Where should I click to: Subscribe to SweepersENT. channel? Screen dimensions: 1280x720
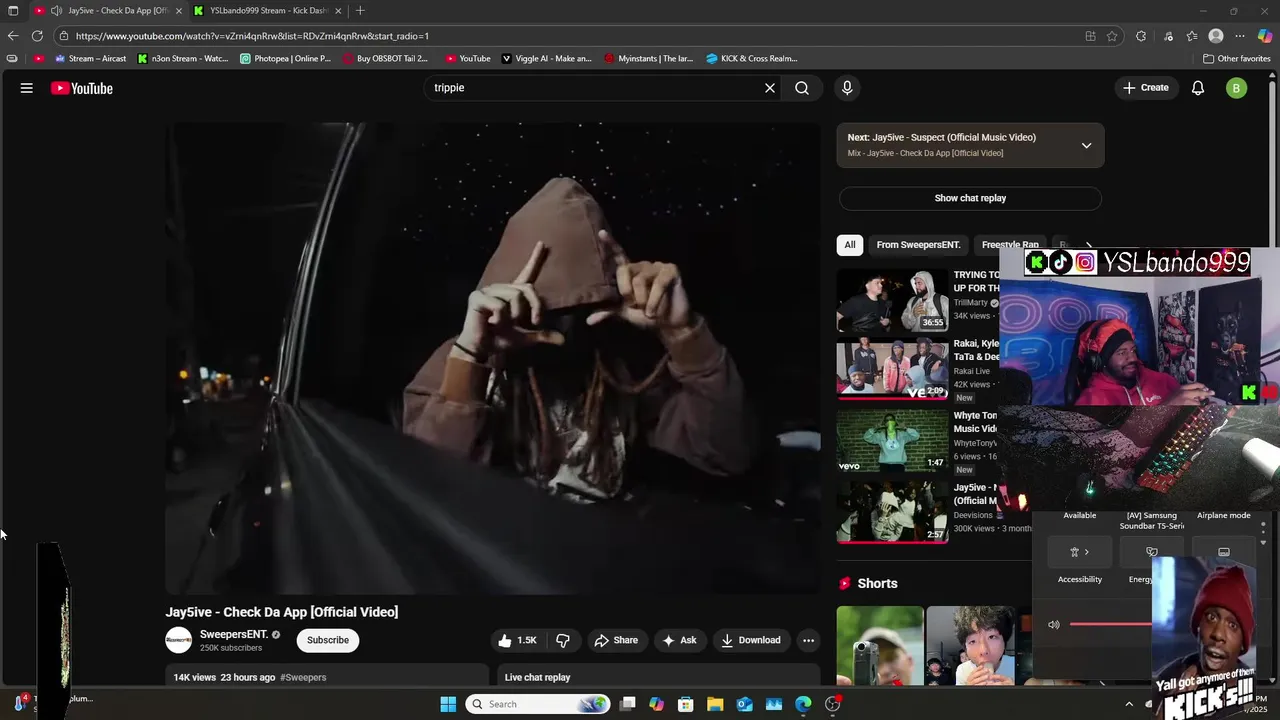pyautogui.click(x=328, y=640)
